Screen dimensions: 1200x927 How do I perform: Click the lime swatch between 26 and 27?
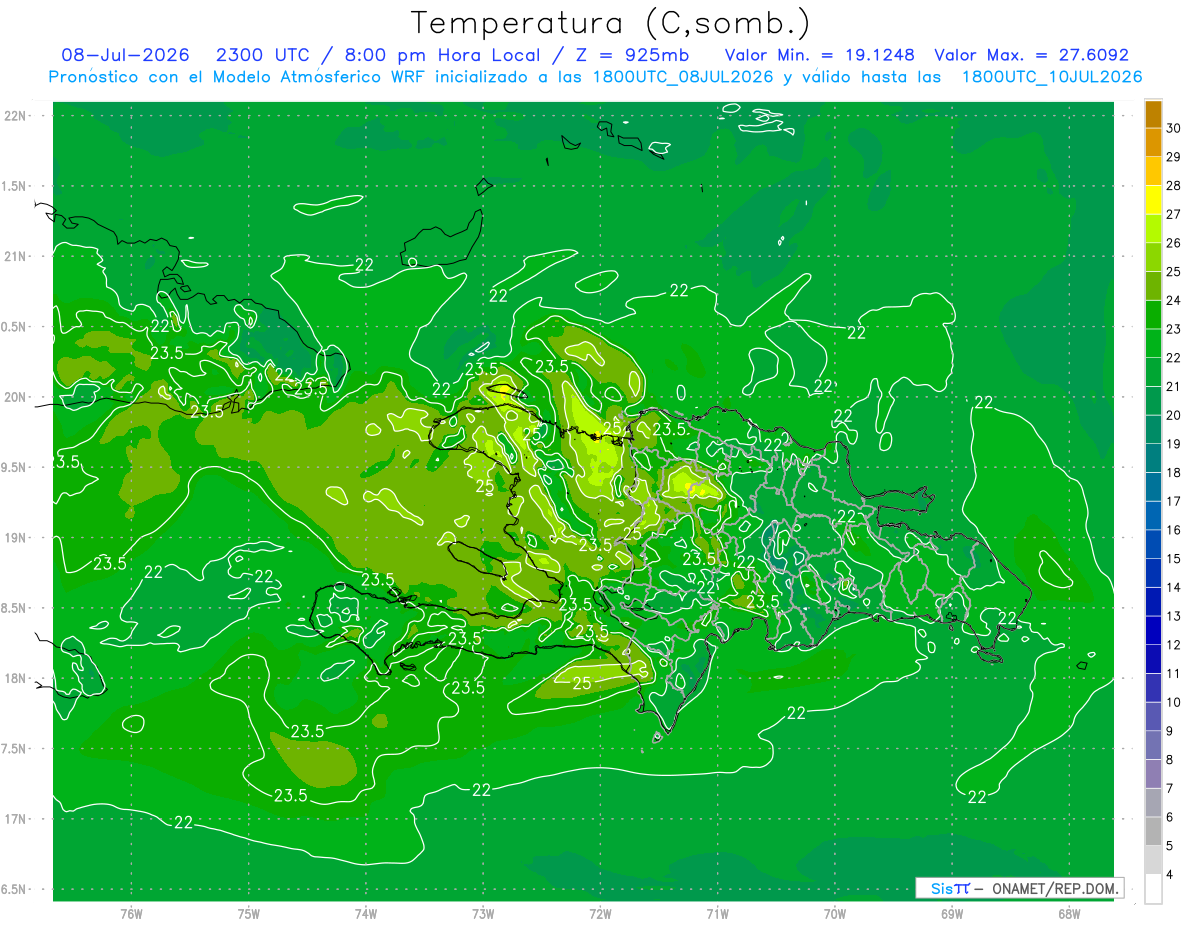1153,229
